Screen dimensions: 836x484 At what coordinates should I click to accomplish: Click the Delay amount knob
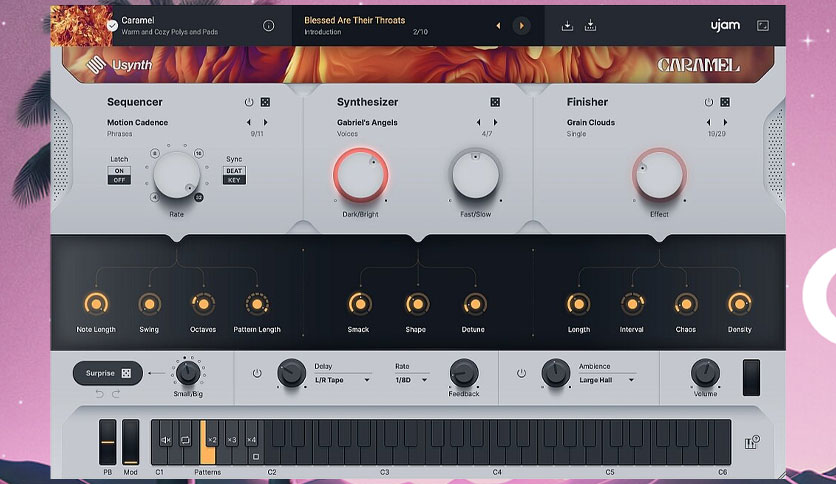click(x=292, y=373)
